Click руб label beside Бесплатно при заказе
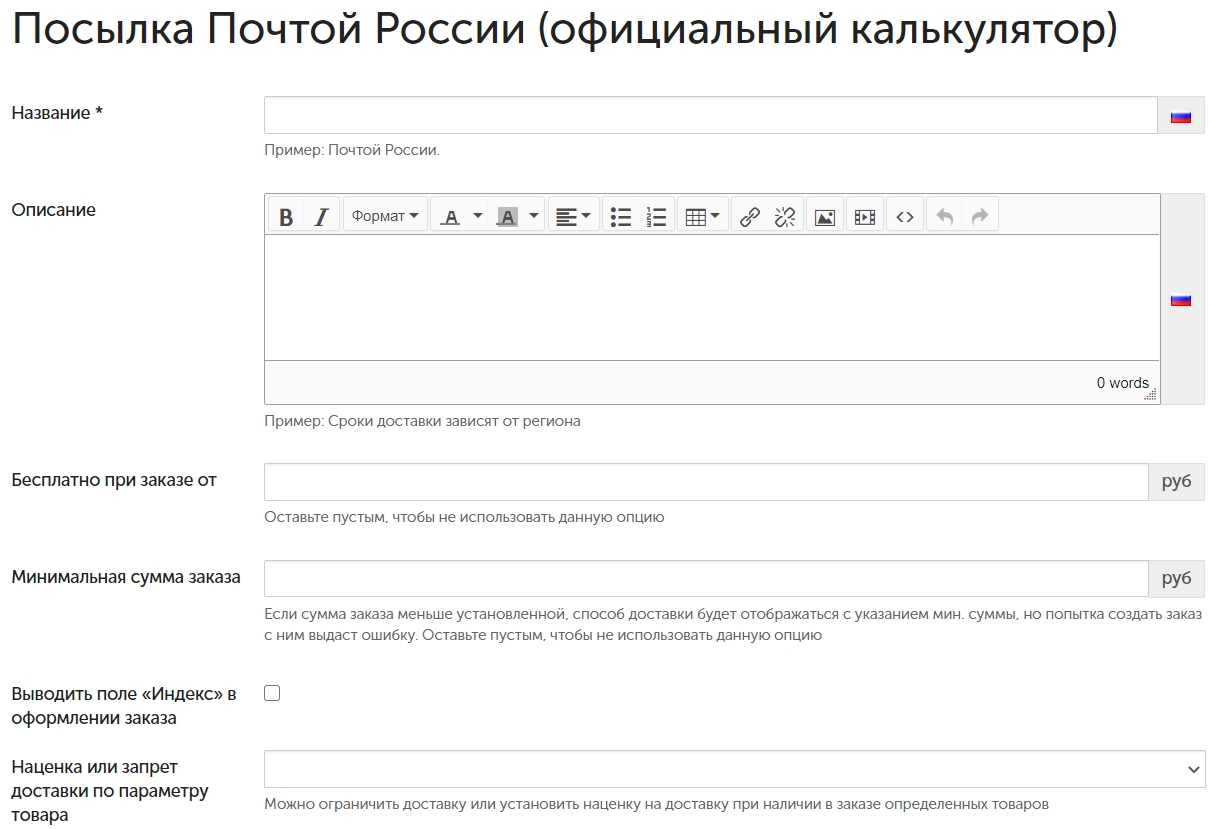Screen dimensions: 1221x829 (x=1177, y=482)
